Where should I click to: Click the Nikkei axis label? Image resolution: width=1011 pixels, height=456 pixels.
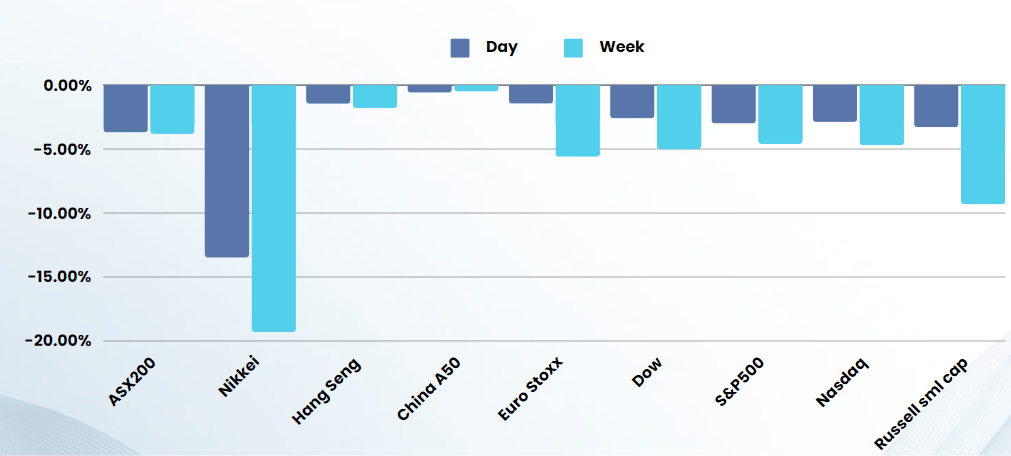click(239, 376)
